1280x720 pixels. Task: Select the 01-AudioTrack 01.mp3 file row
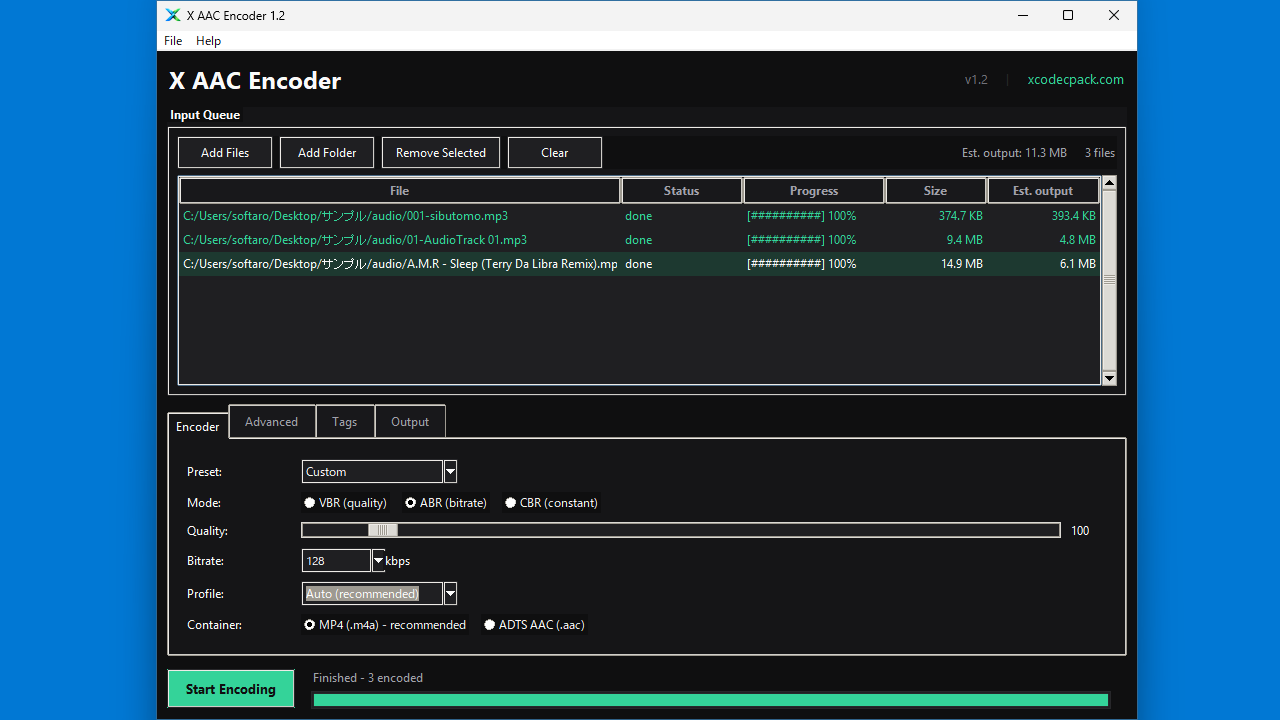coord(640,240)
